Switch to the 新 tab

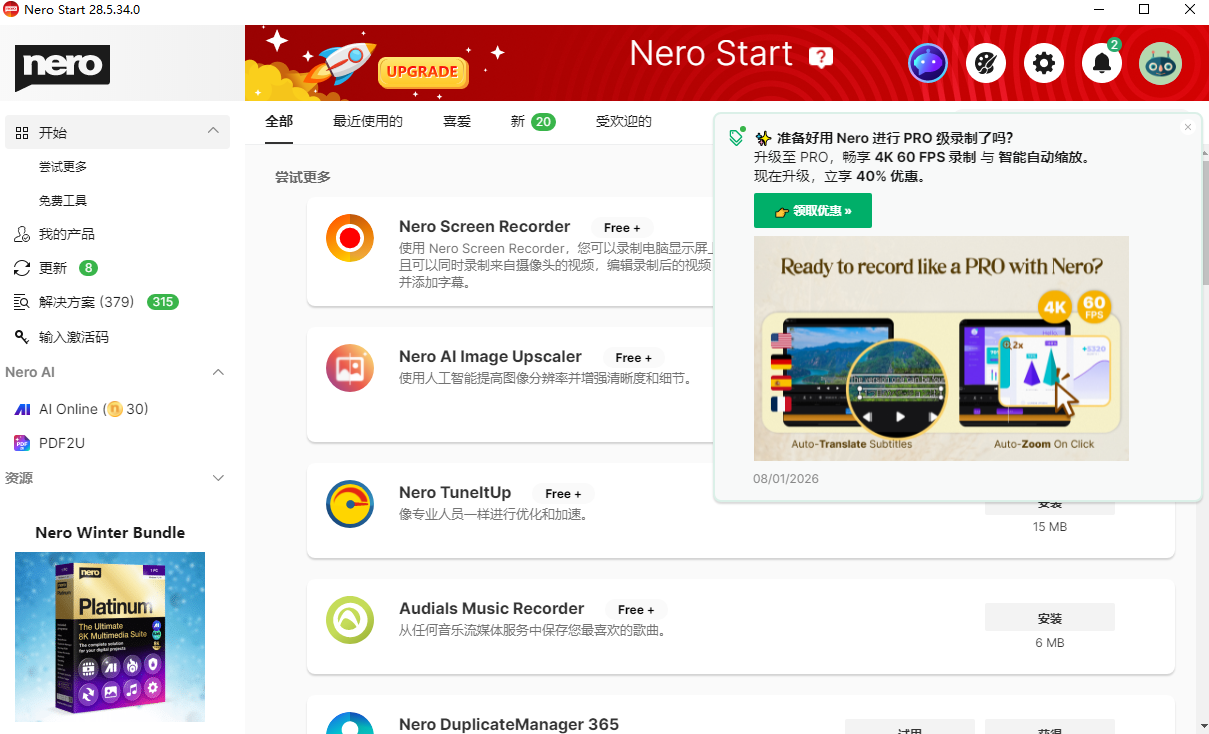(517, 121)
